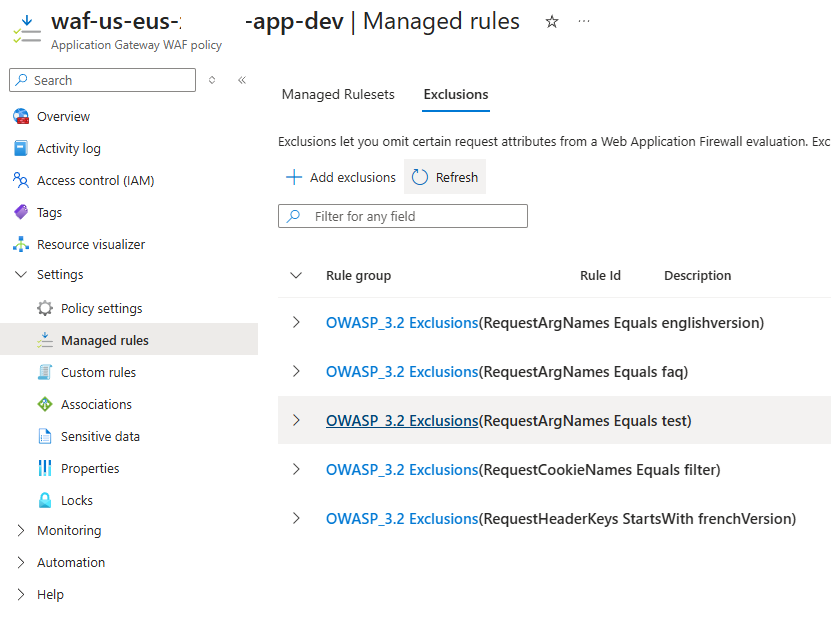Collapse the sidebar with double-chevron icon
Viewport: 831px width, 620px height.
click(241, 80)
